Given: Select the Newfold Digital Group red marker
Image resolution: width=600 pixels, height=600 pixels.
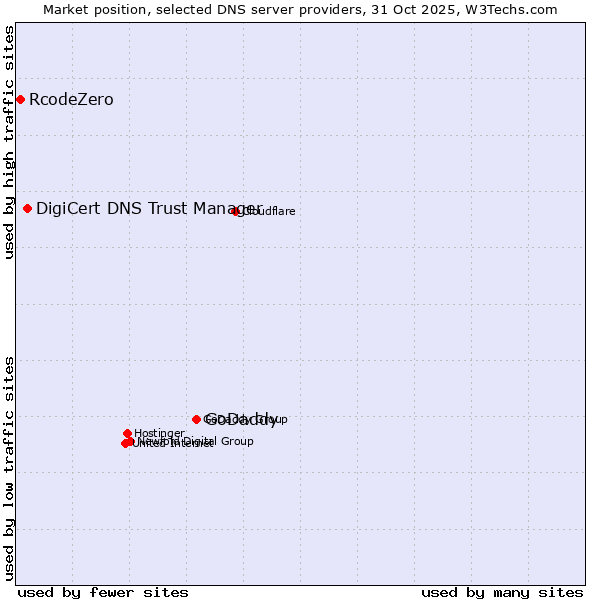Looking at the screenshot, I should coord(130,441).
